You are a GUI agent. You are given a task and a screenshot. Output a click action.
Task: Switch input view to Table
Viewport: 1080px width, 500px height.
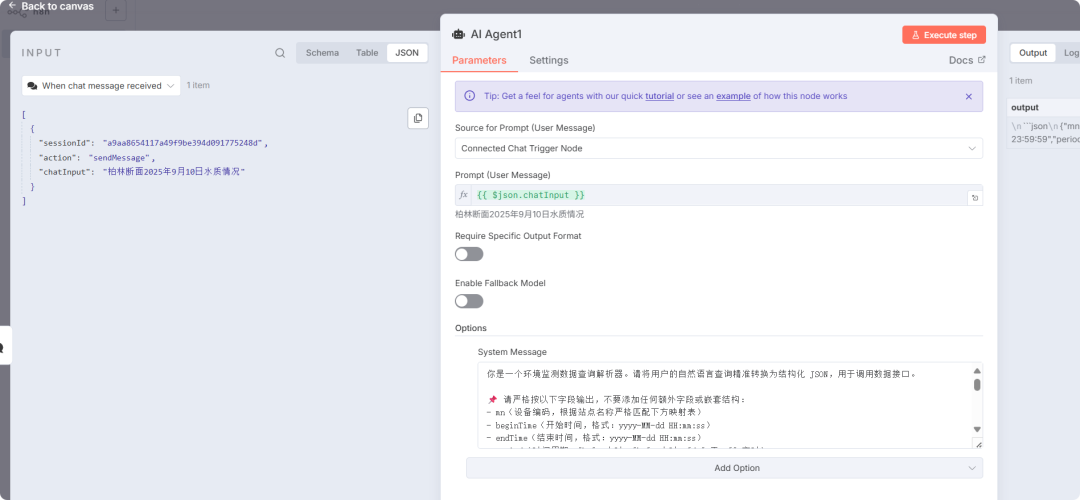point(366,53)
